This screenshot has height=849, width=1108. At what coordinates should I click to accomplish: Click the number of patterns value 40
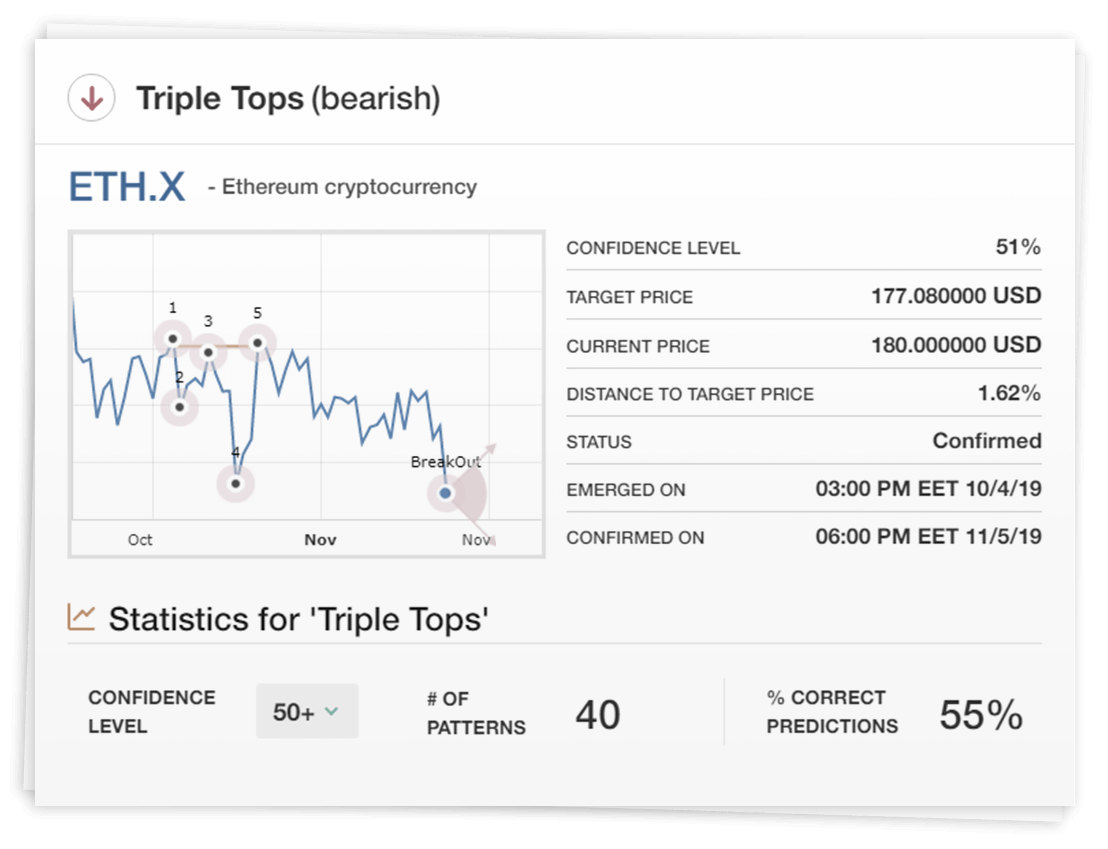click(x=598, y=715)
